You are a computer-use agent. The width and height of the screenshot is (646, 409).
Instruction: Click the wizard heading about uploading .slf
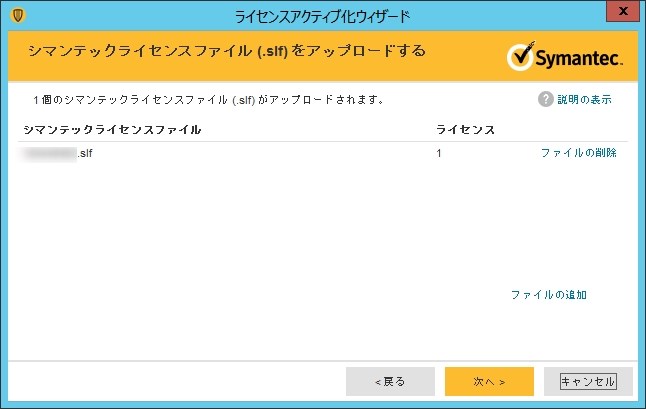pos(227,51)
